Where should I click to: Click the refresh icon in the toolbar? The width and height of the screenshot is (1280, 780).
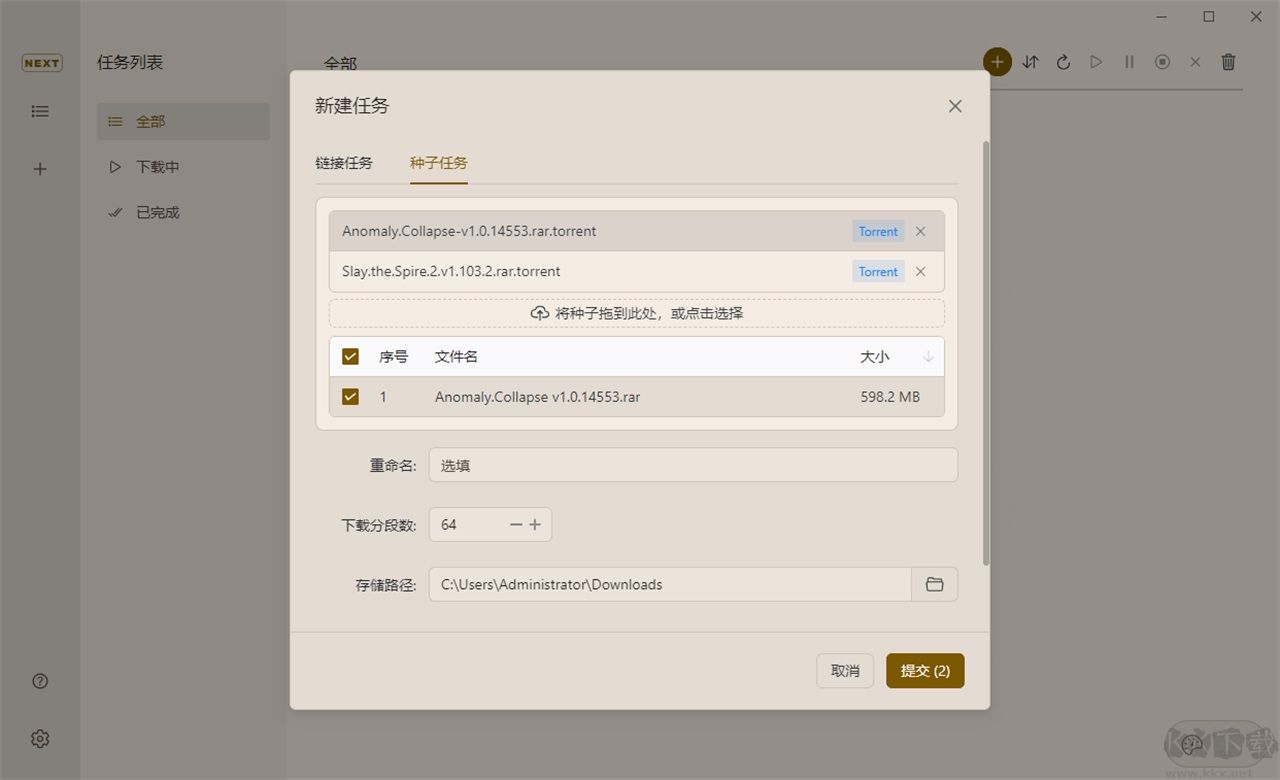tap(1064, 62)
